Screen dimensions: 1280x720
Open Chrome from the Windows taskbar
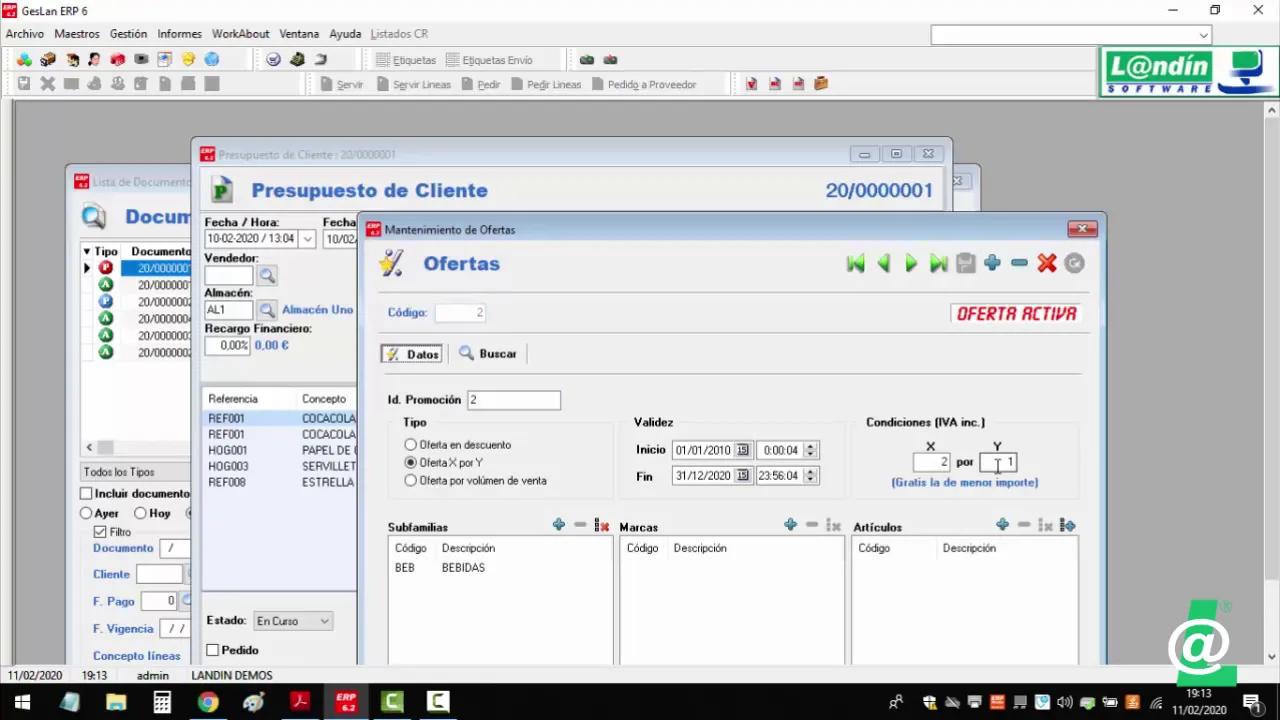208,702
